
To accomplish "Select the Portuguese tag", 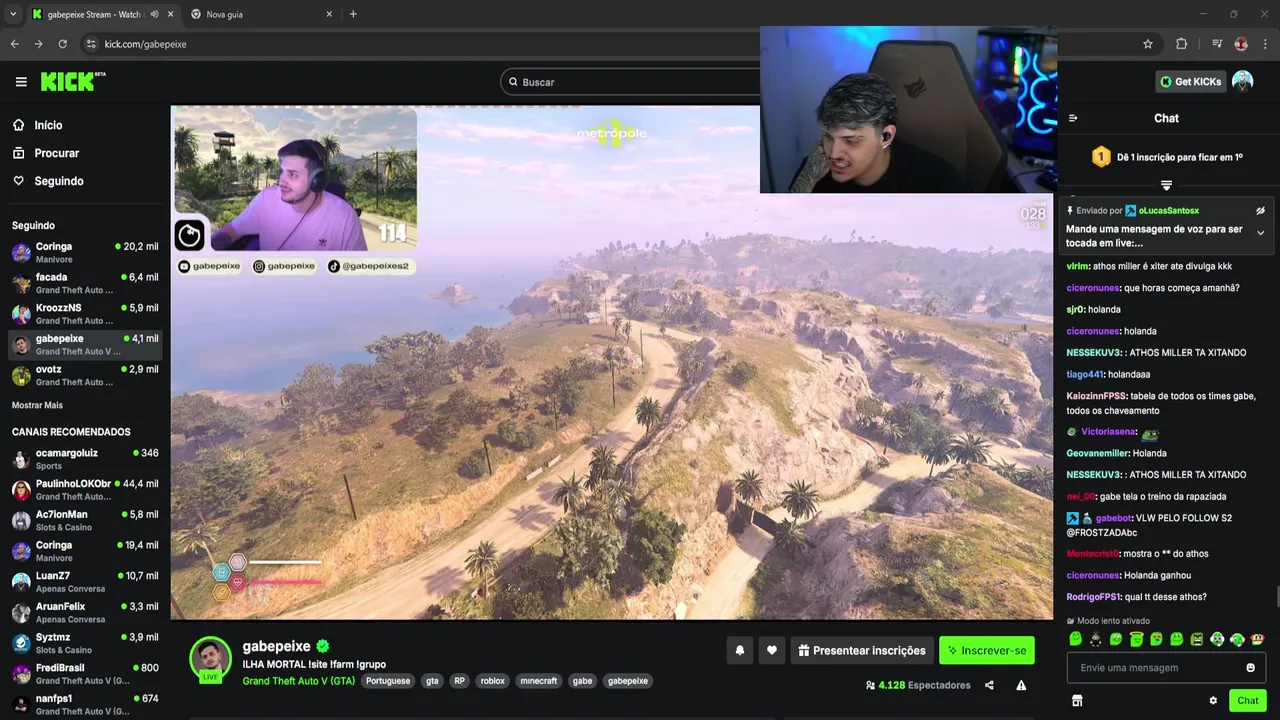I will (x=388, y=681).
